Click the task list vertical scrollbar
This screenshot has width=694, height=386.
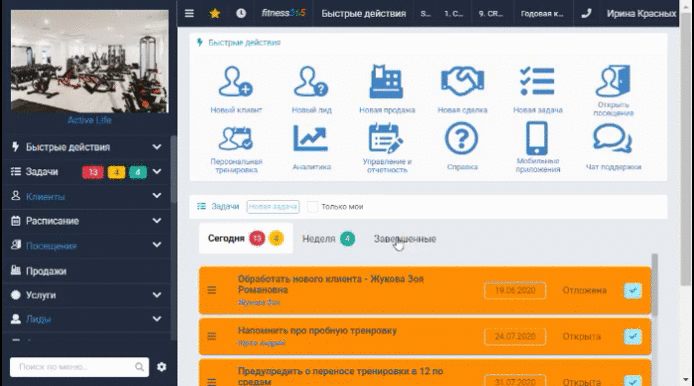pyautogui.click(x=654, y=285)
